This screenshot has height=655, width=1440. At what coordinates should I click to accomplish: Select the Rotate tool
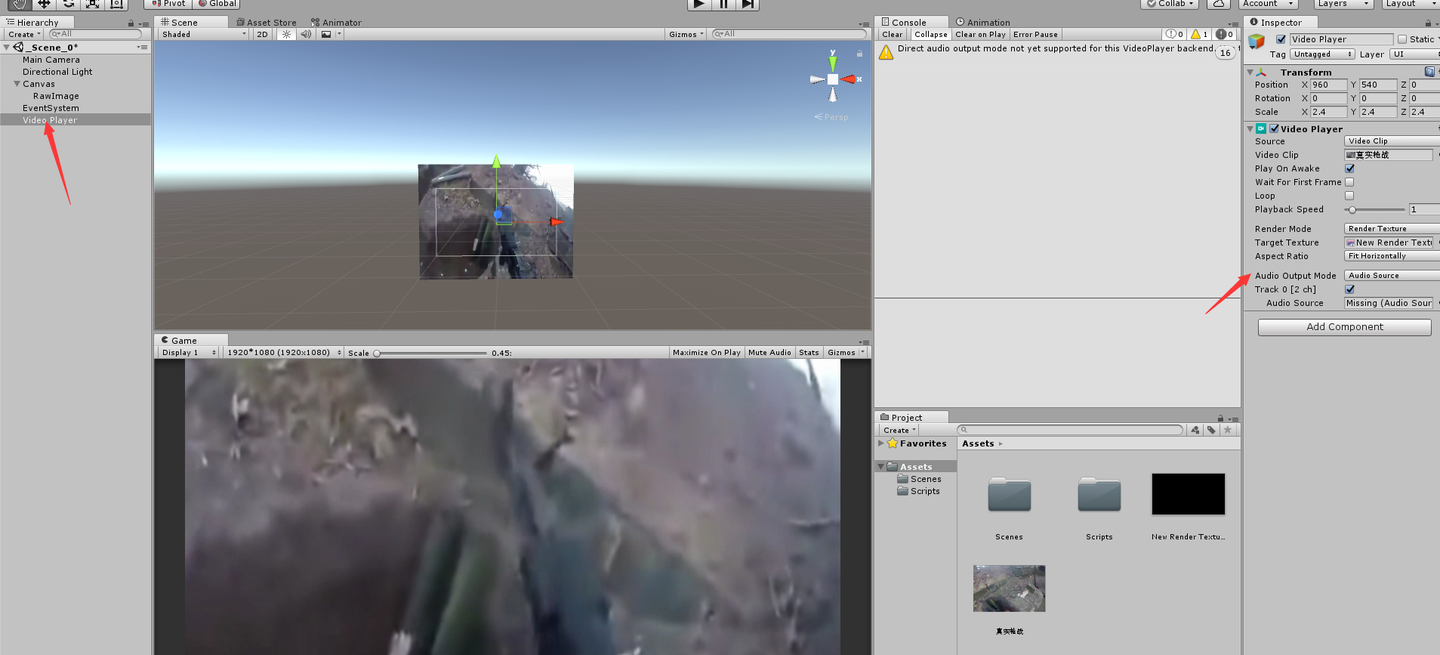[68, 5]
